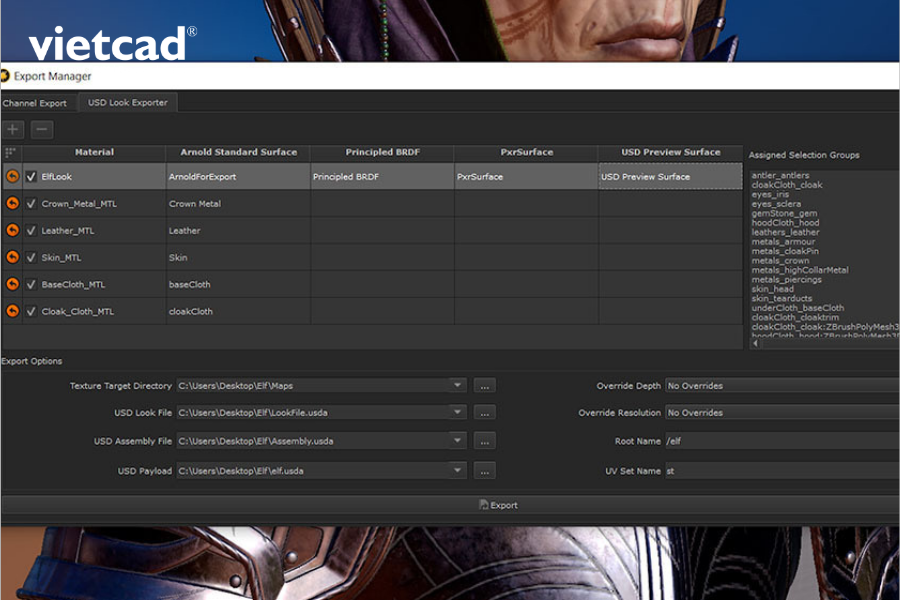The image size is (900, 600).
Task: Click orange revert icon in Cloak_Cloth_MTL row
Action: tap(12, 311)
